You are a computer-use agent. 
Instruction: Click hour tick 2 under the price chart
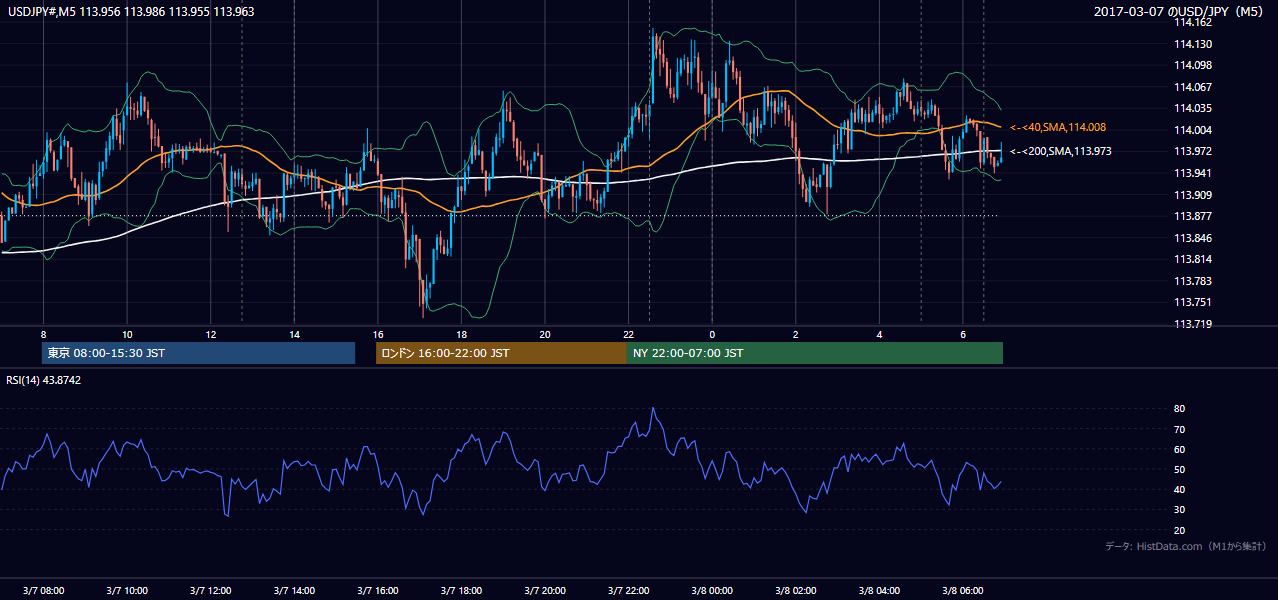(795, 334)
